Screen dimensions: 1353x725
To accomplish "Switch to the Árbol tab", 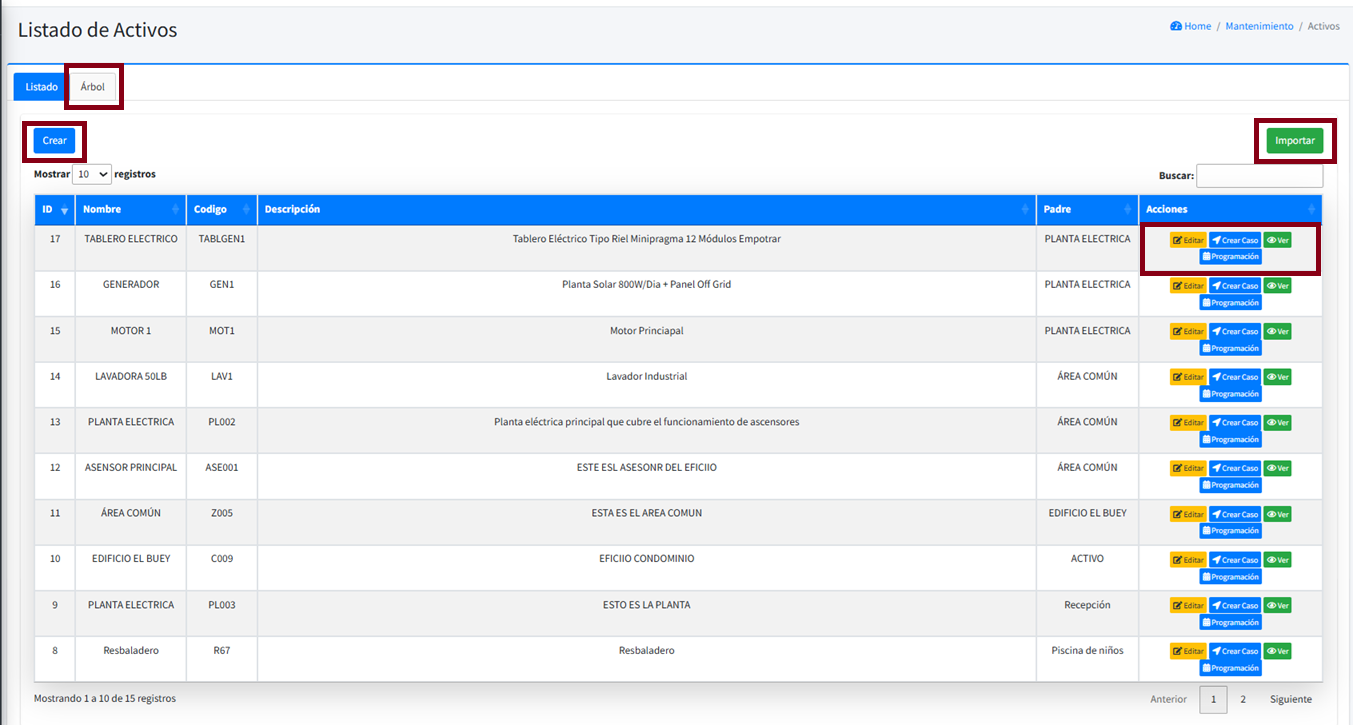I will (93, 87).
